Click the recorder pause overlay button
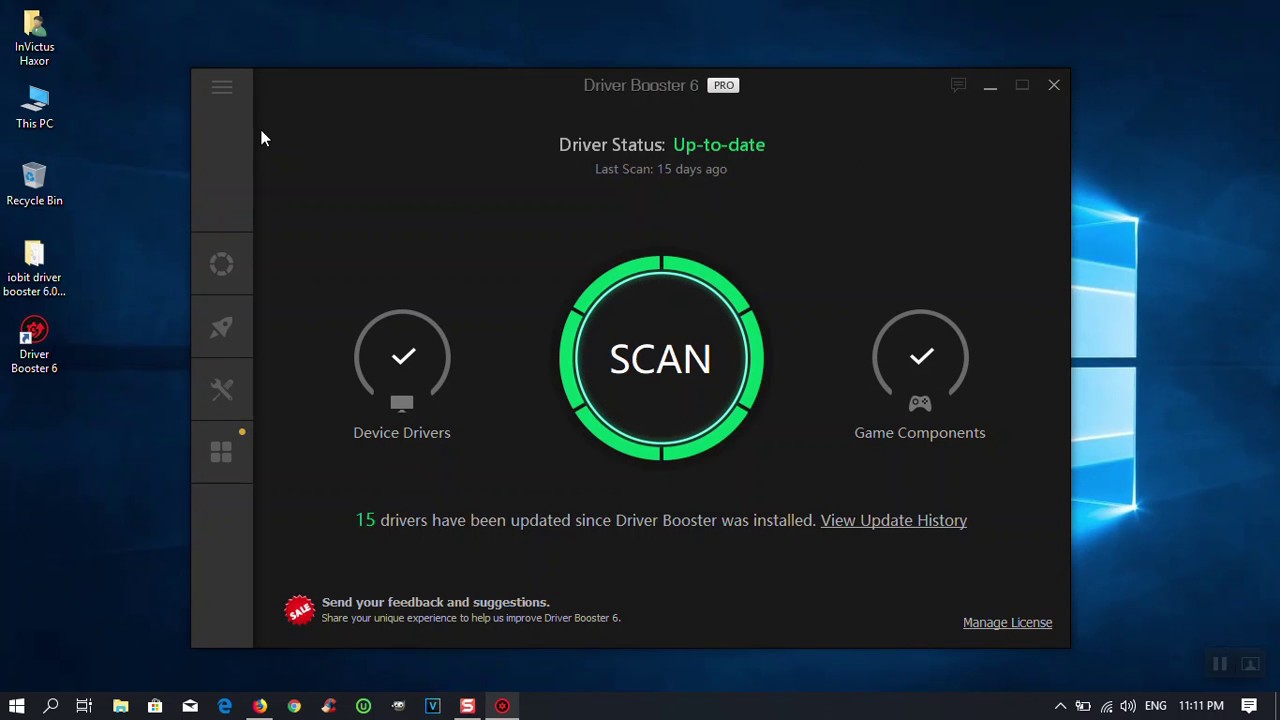The height and width of the screenshot is (720, 1280). [1220, 664]
